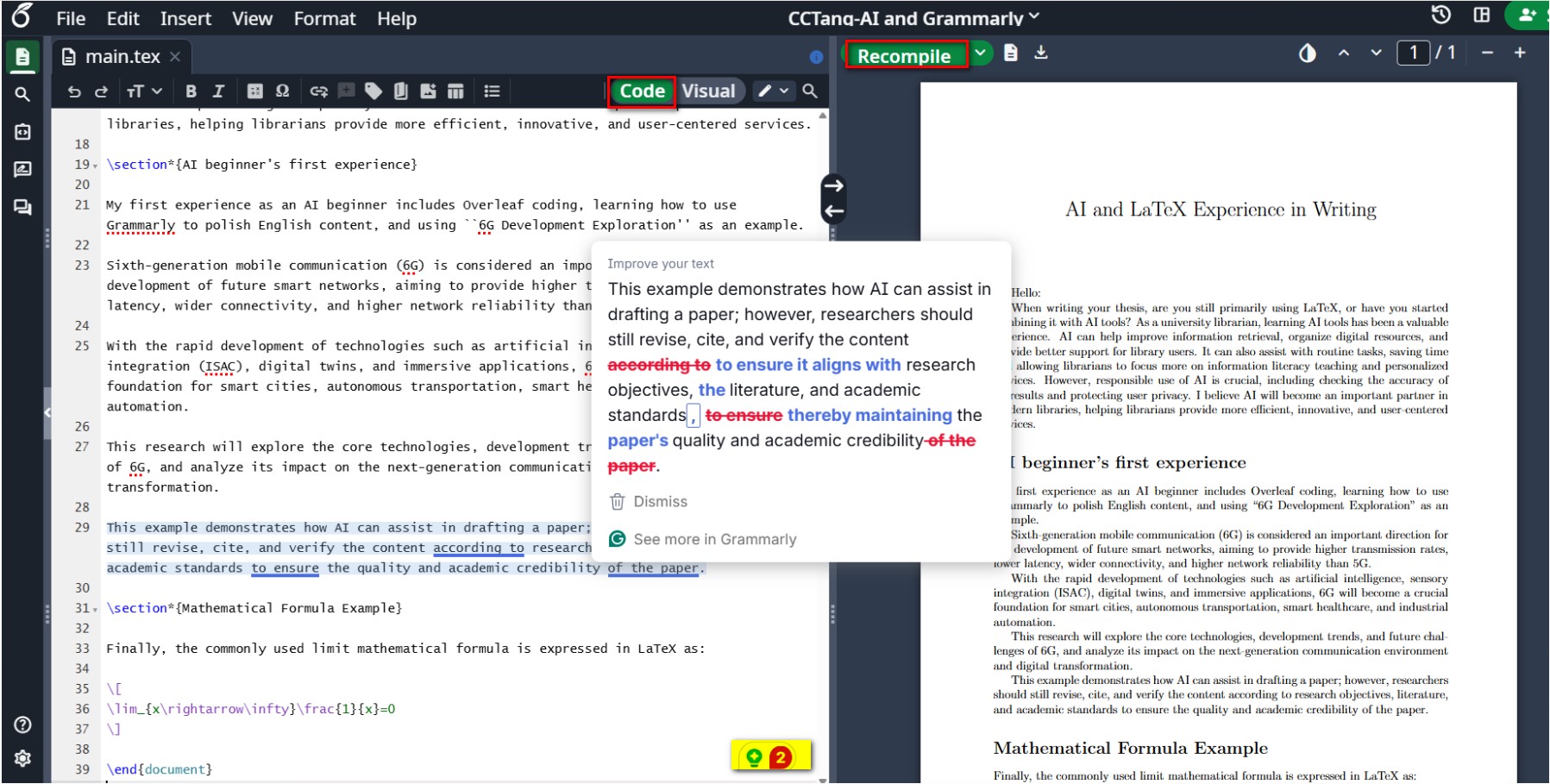Open compile logs and output files
This screenshot has height=784, width=1550.
click(x=1011, y=53)
